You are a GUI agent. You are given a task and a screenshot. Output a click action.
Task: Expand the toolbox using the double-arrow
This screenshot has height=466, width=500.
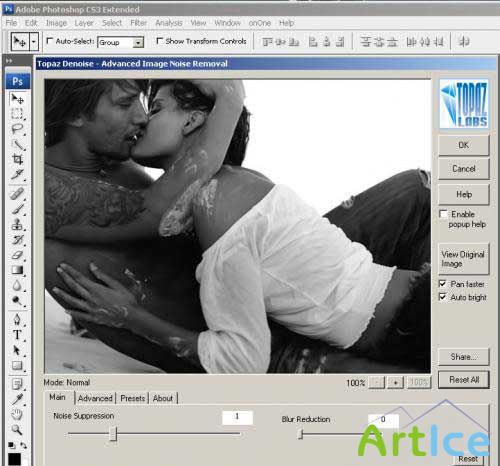tap(9, 61)
